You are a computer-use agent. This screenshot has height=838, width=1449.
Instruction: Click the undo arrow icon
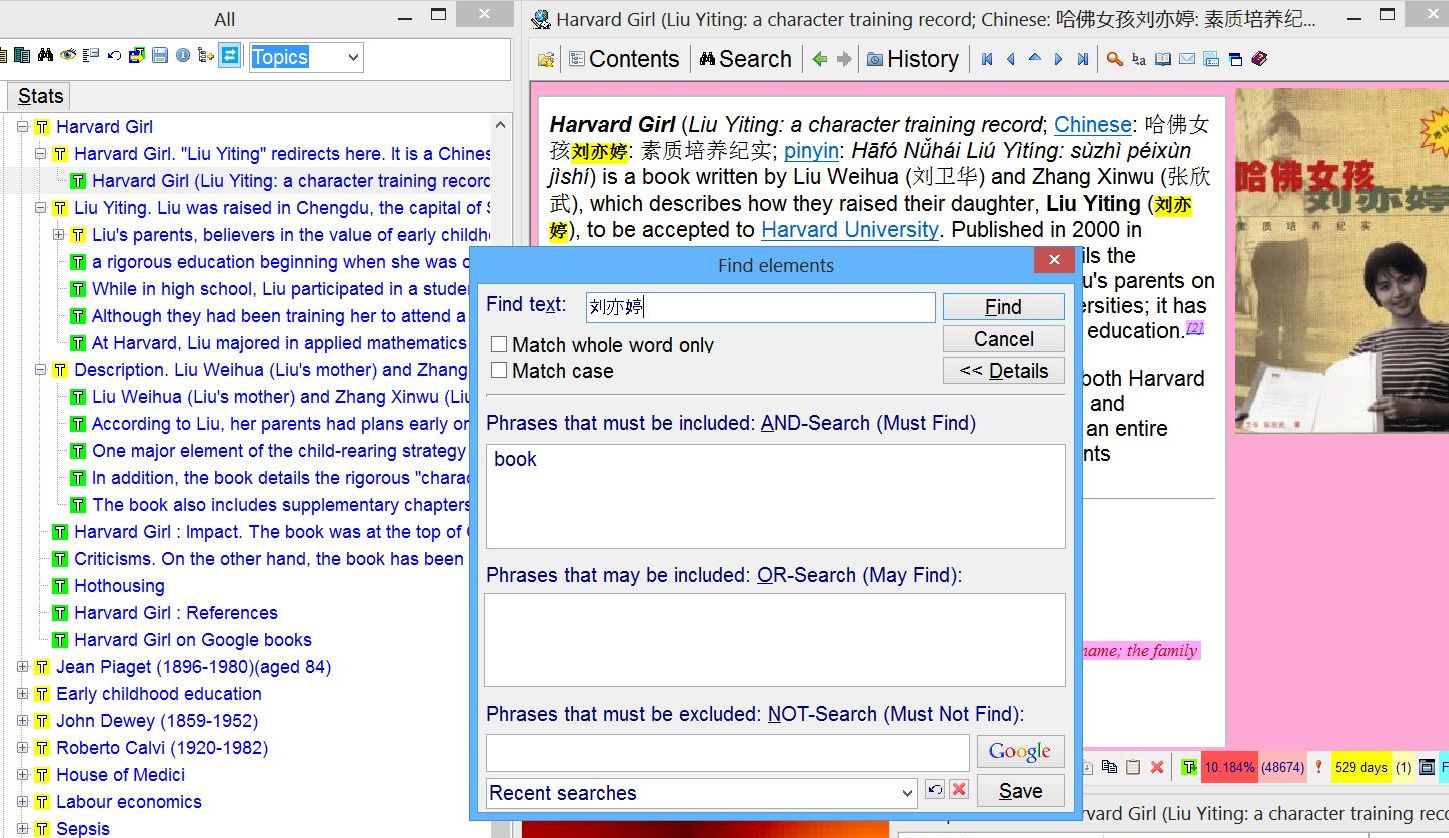(x=116, y=57)
